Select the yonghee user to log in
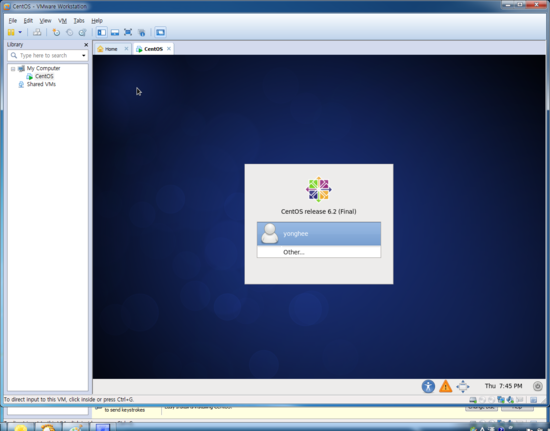 (x=319, y=234)
